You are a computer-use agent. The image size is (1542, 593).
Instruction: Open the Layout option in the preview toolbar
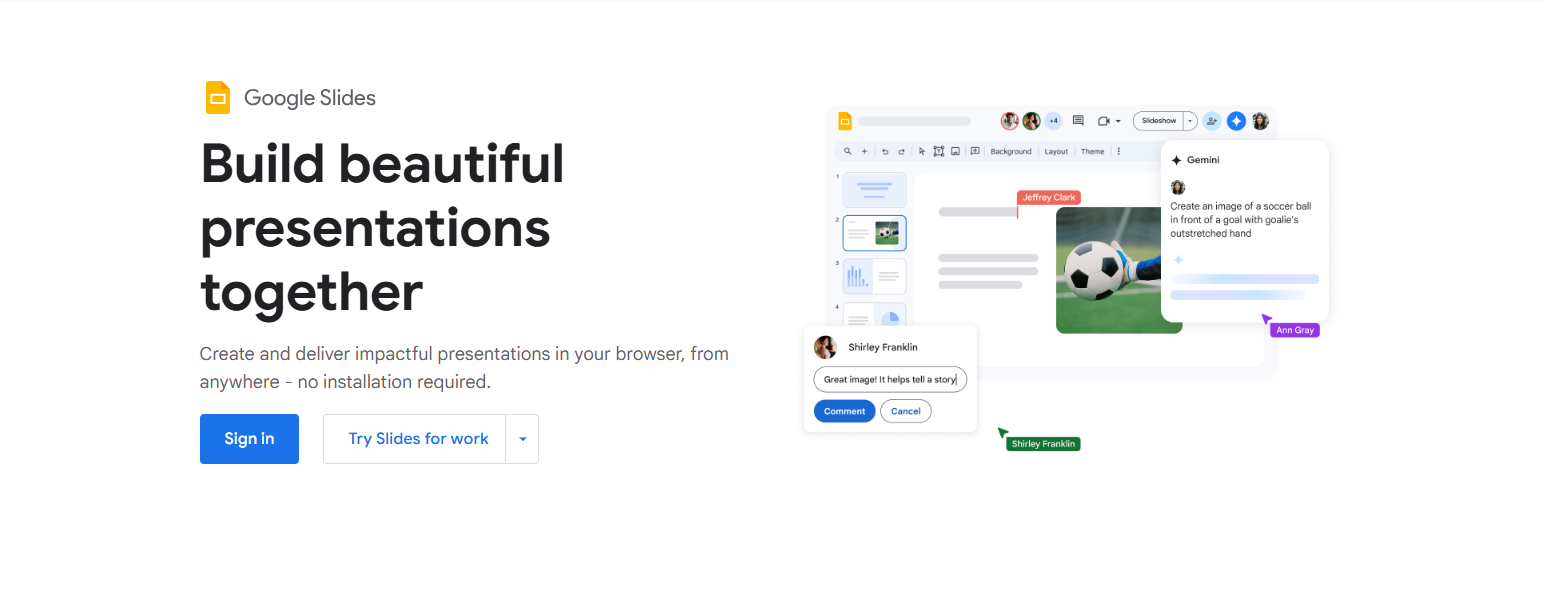1056,152
